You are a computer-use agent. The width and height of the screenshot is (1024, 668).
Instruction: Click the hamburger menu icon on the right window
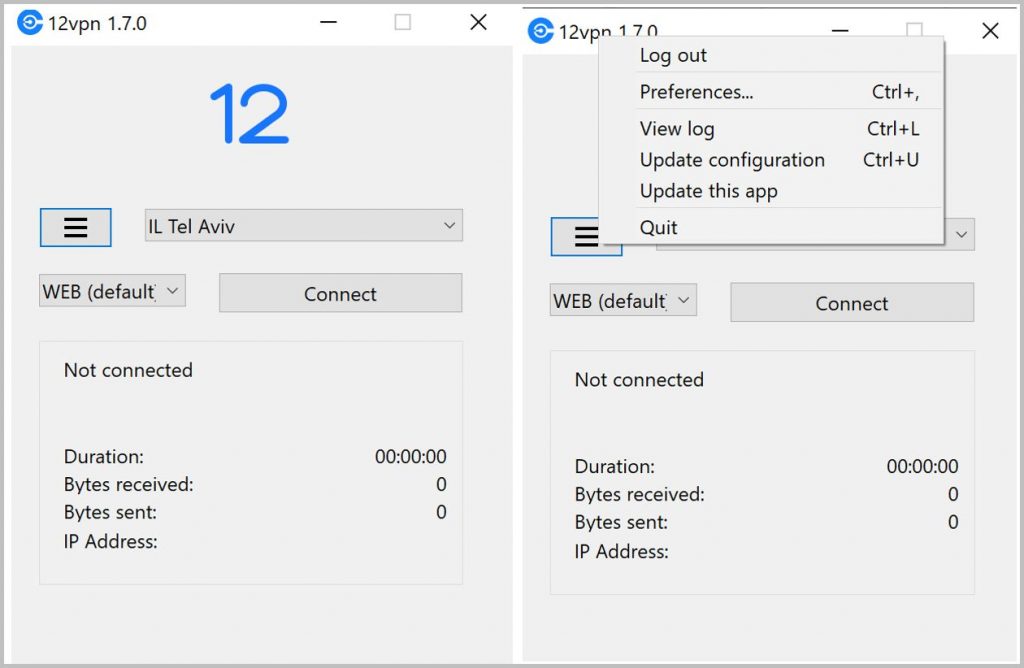point(586,237)
